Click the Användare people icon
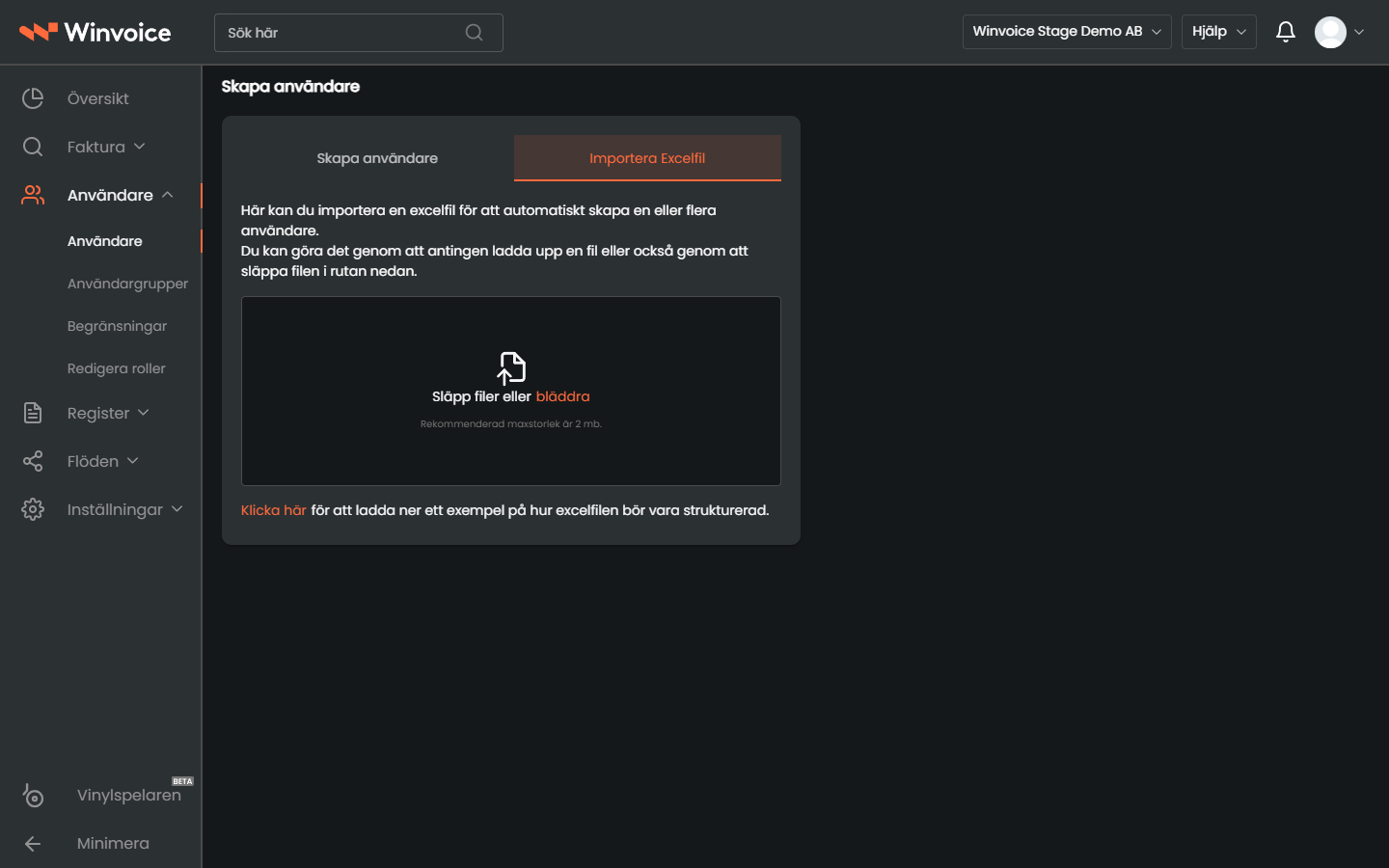Viewport: 1389px width, 868px height. click(33, 195)
